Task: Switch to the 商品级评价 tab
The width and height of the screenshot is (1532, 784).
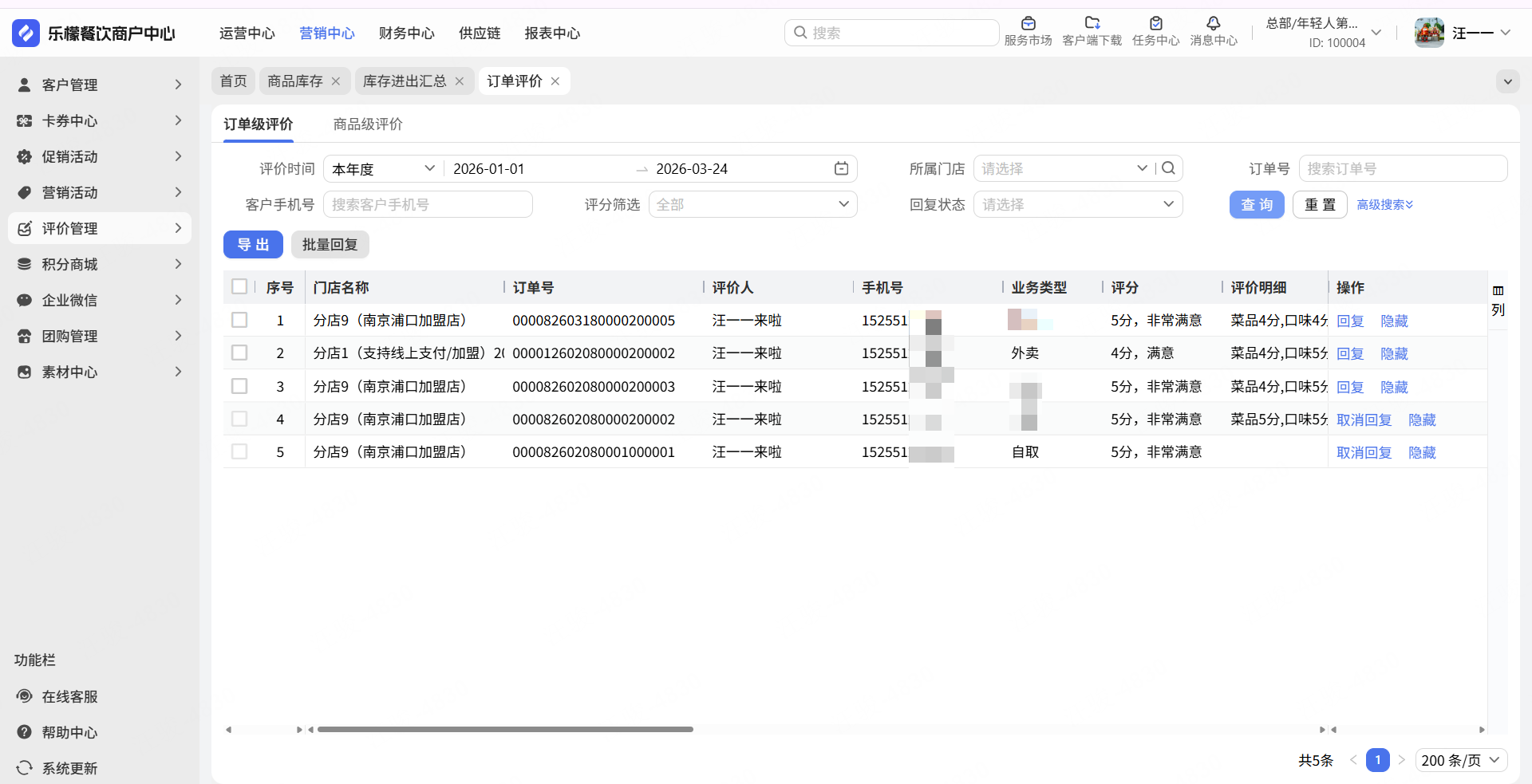Action: tap(368, 124)
